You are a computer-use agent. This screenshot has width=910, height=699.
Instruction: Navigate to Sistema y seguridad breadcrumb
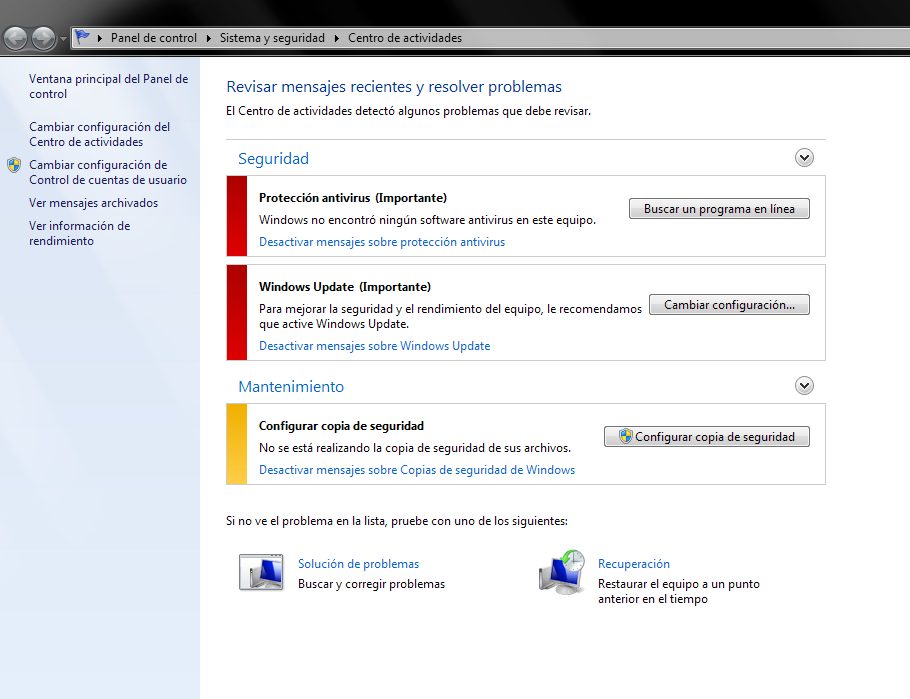pyautogui.click(x=272, y=38)
